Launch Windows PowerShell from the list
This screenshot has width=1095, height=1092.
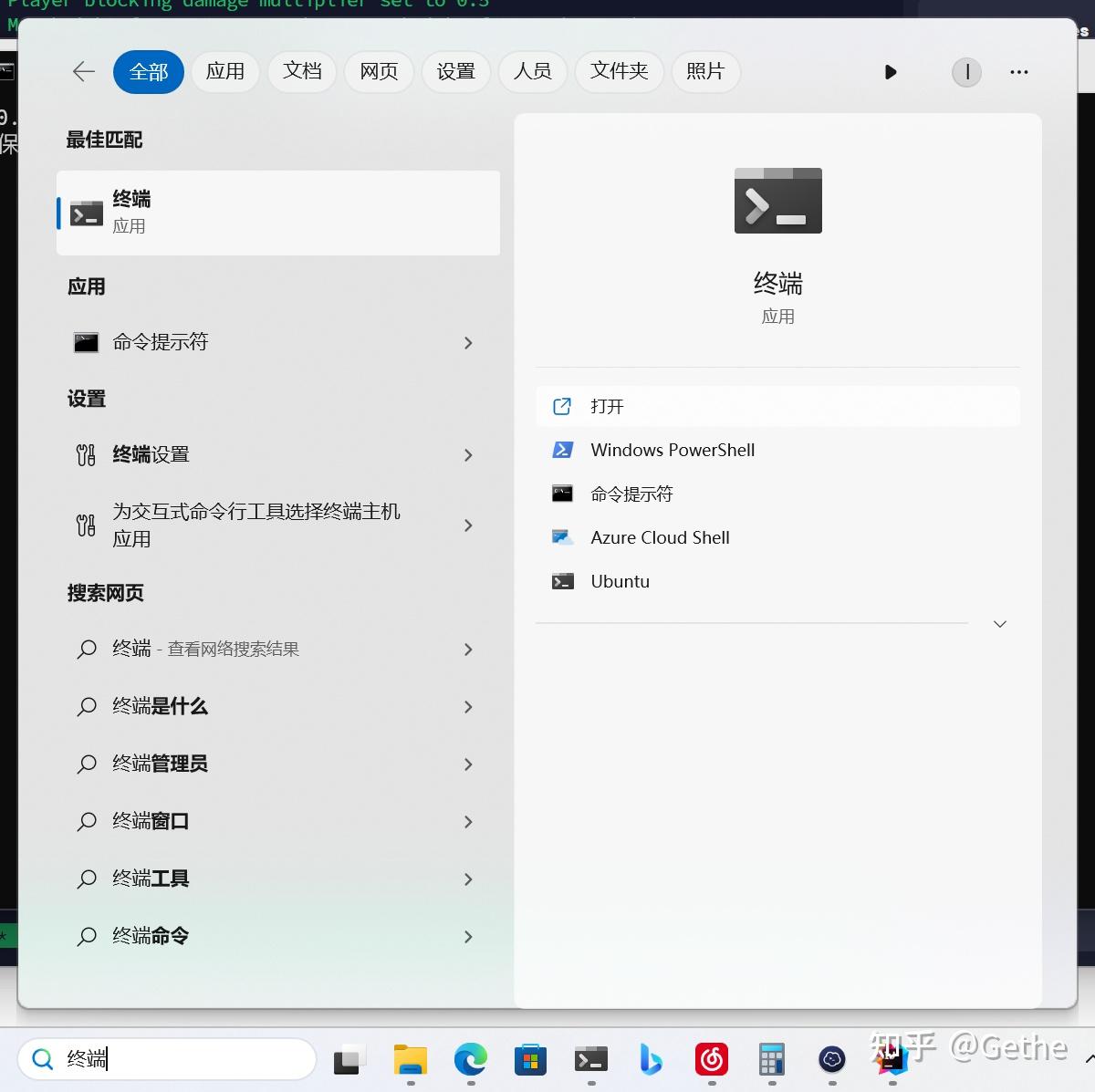tap(777, 450)
